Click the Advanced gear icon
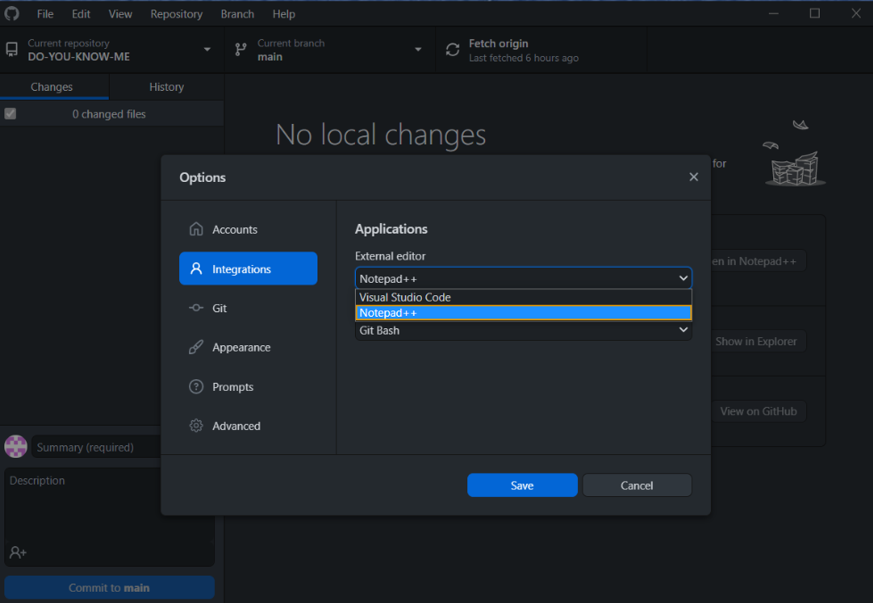This screenshot has width=873, height=603. pyautogui.click(x=196, y=426)
